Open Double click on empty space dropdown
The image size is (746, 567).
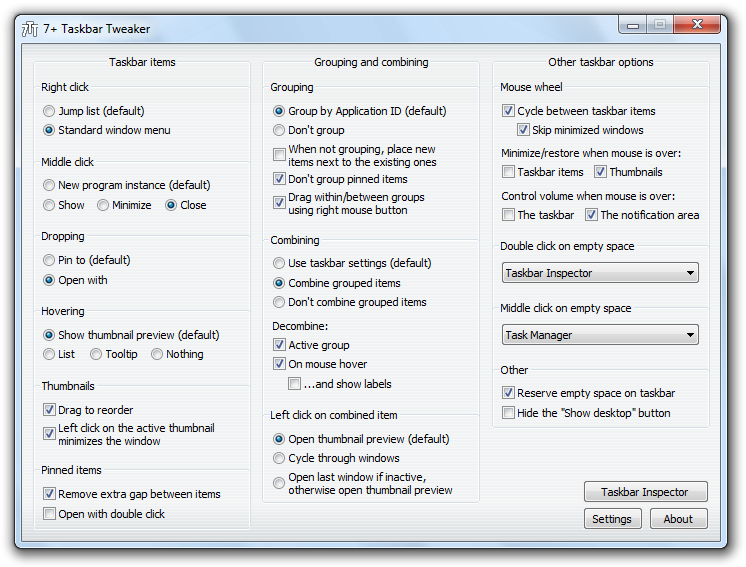[600, 273]
